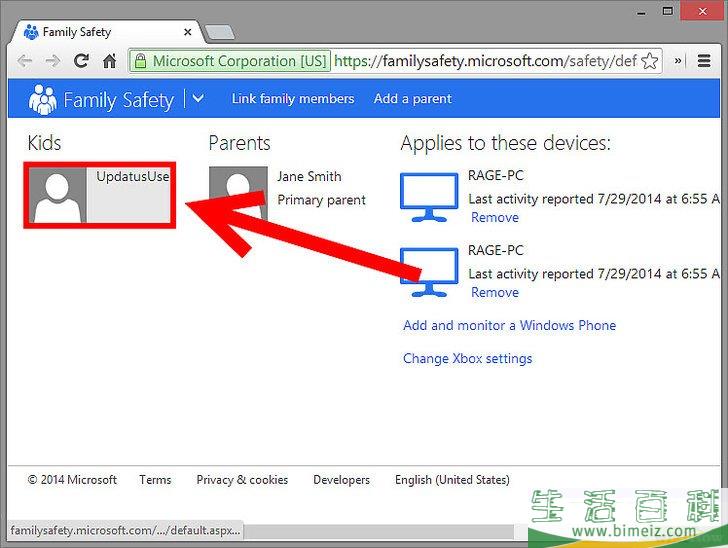Expand the Family Safety header dropdown chevron
The height and width of the screenshot is (548, 728).
[x=198, y=98]
